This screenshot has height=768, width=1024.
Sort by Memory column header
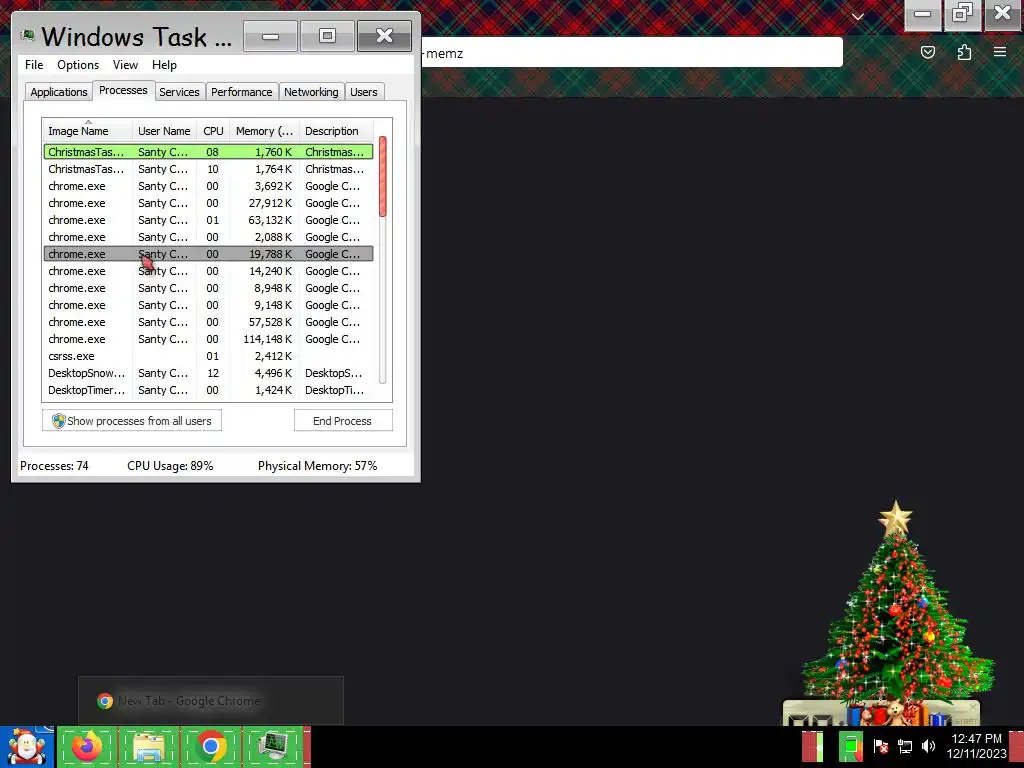[x=264, y=131]
